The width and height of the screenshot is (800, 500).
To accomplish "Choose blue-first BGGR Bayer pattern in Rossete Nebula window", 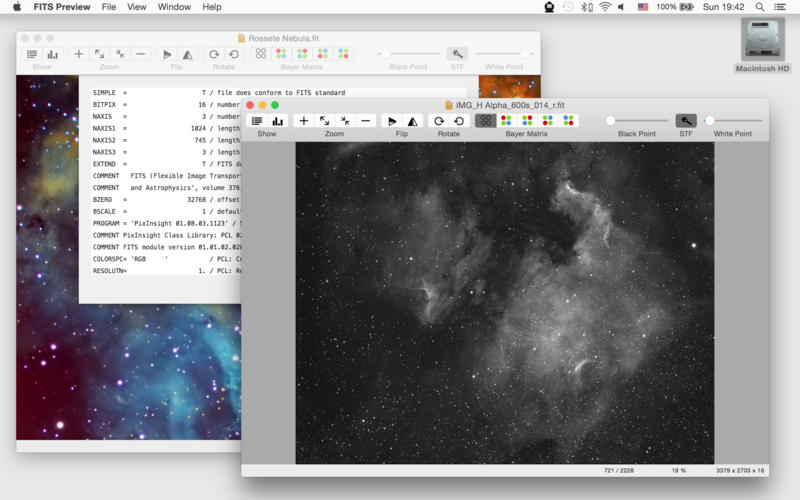I will coord(343,54).
